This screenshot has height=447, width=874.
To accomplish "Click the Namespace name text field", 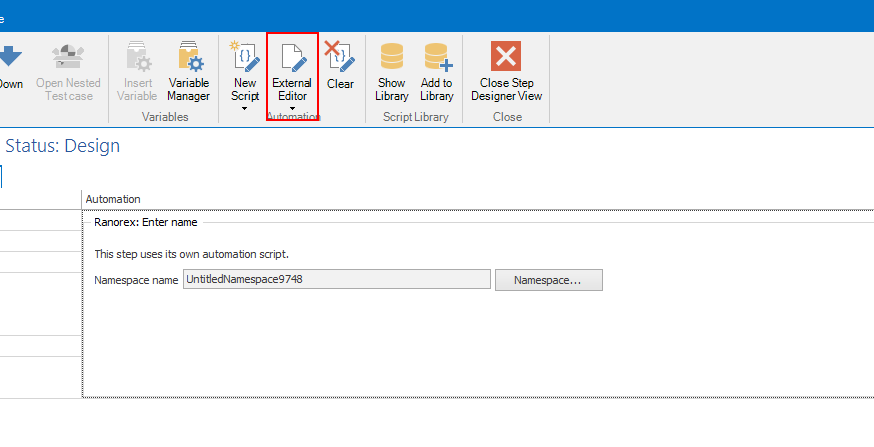I will (336, 280).
